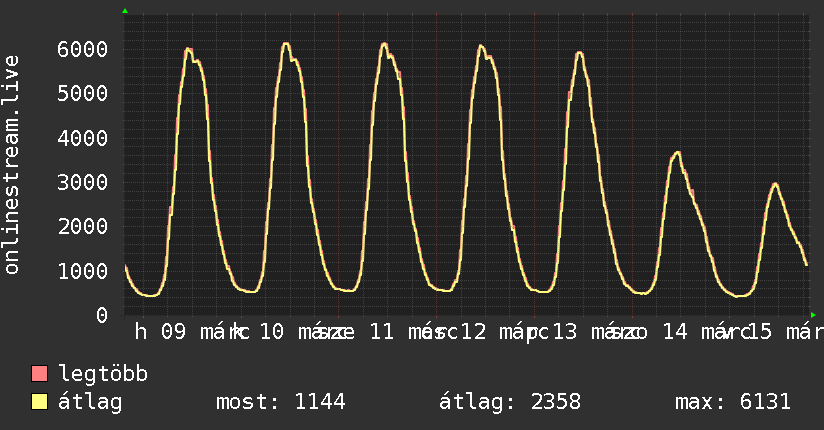Click the green arrow atop the y-axis
This screenshot has height=430, width=824.
[125, 11]
